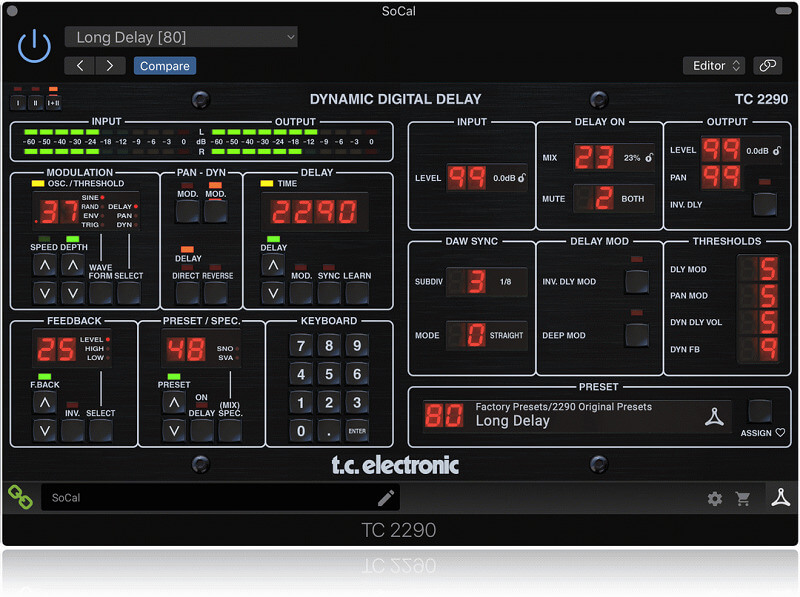Open settings with the gear icon
This screenshot has width=800, height=597.
pos(715,499)
